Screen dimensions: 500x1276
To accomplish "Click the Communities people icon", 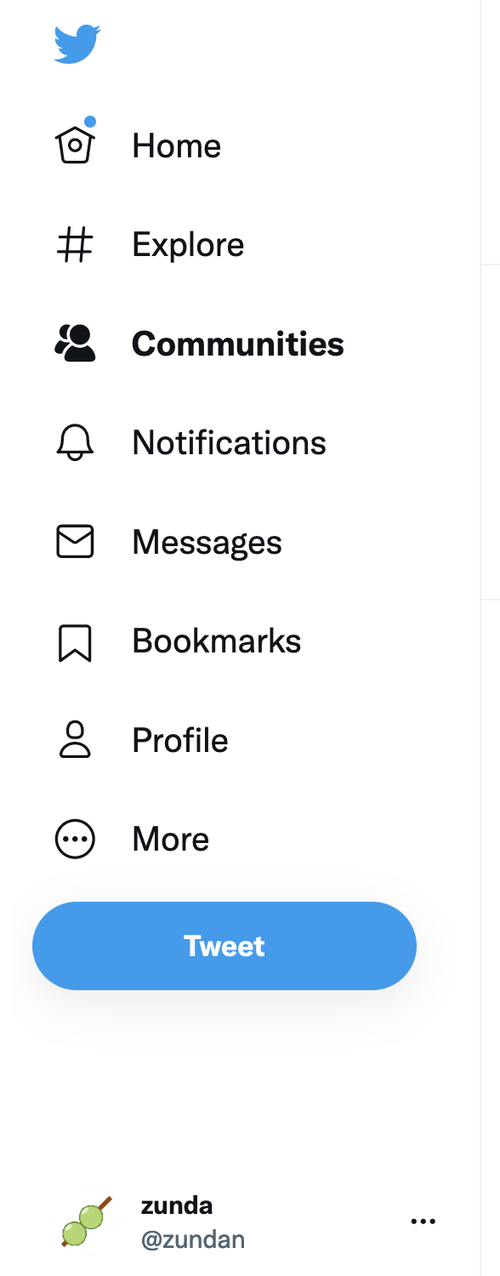I will [x=75, y=343].
